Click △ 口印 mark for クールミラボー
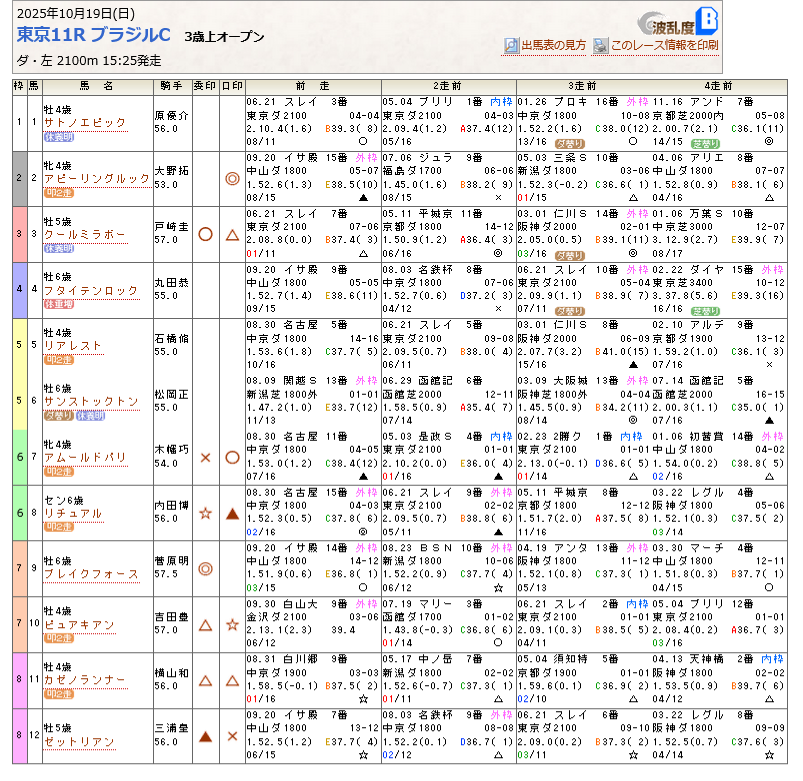Screen dimensions: 803x781 [233, 235]
